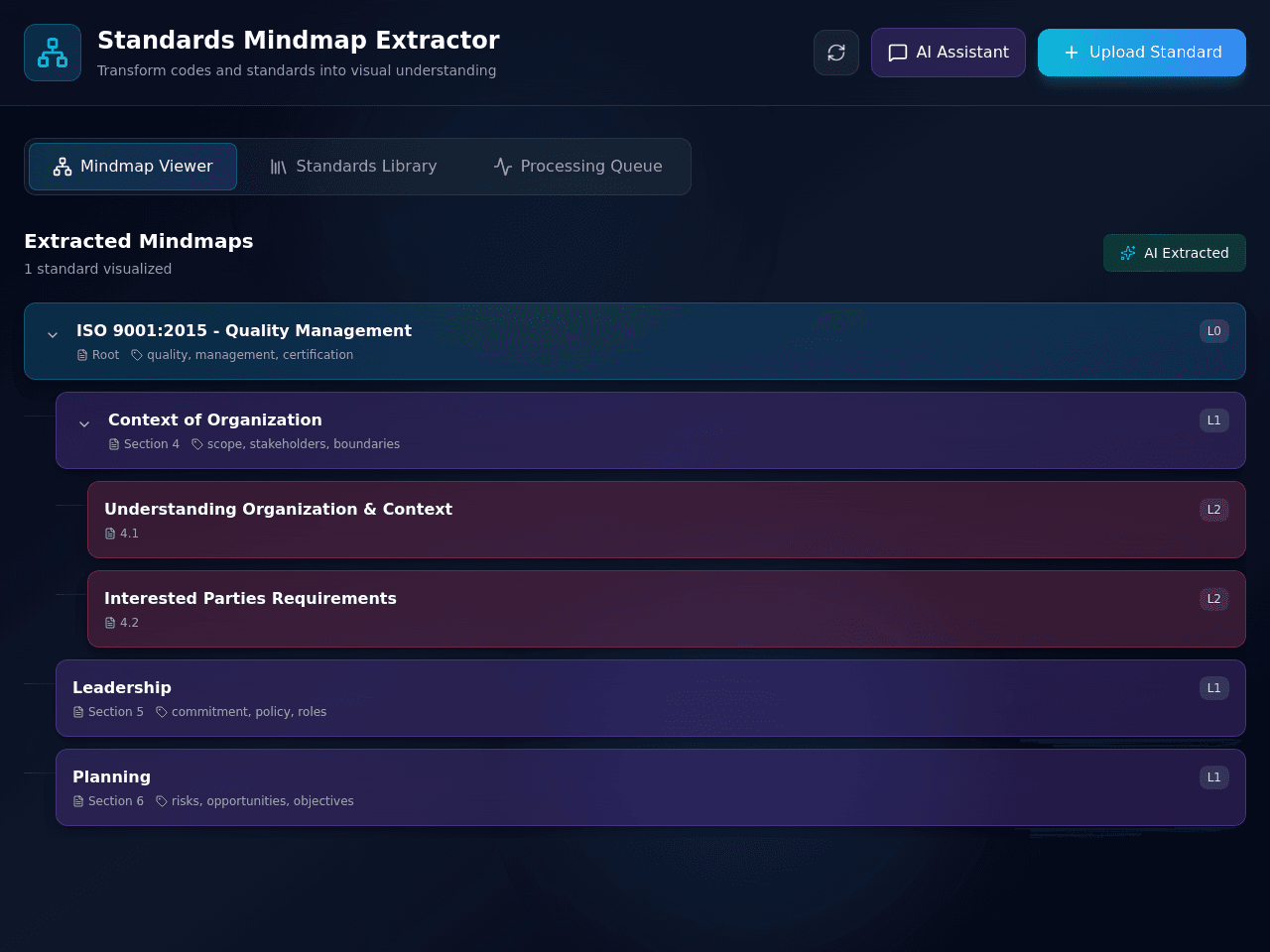The width and height of the screenshot is (1270, 952).
Task: Click the "Section 4" label
Action: [x=152, y=444]
